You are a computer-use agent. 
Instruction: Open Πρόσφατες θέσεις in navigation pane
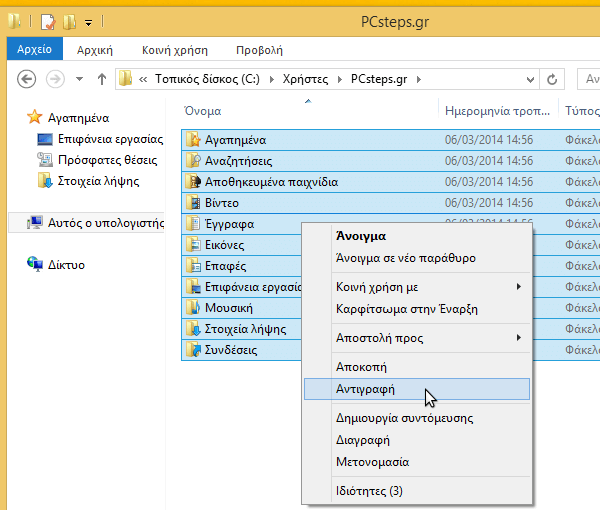click(x=107, y=160)
